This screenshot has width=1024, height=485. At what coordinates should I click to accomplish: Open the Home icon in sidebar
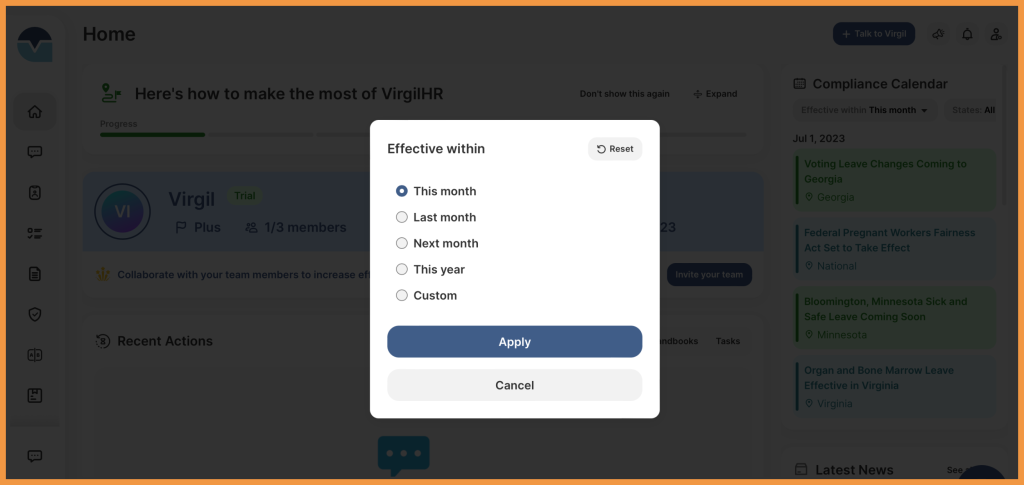[35, 112]
